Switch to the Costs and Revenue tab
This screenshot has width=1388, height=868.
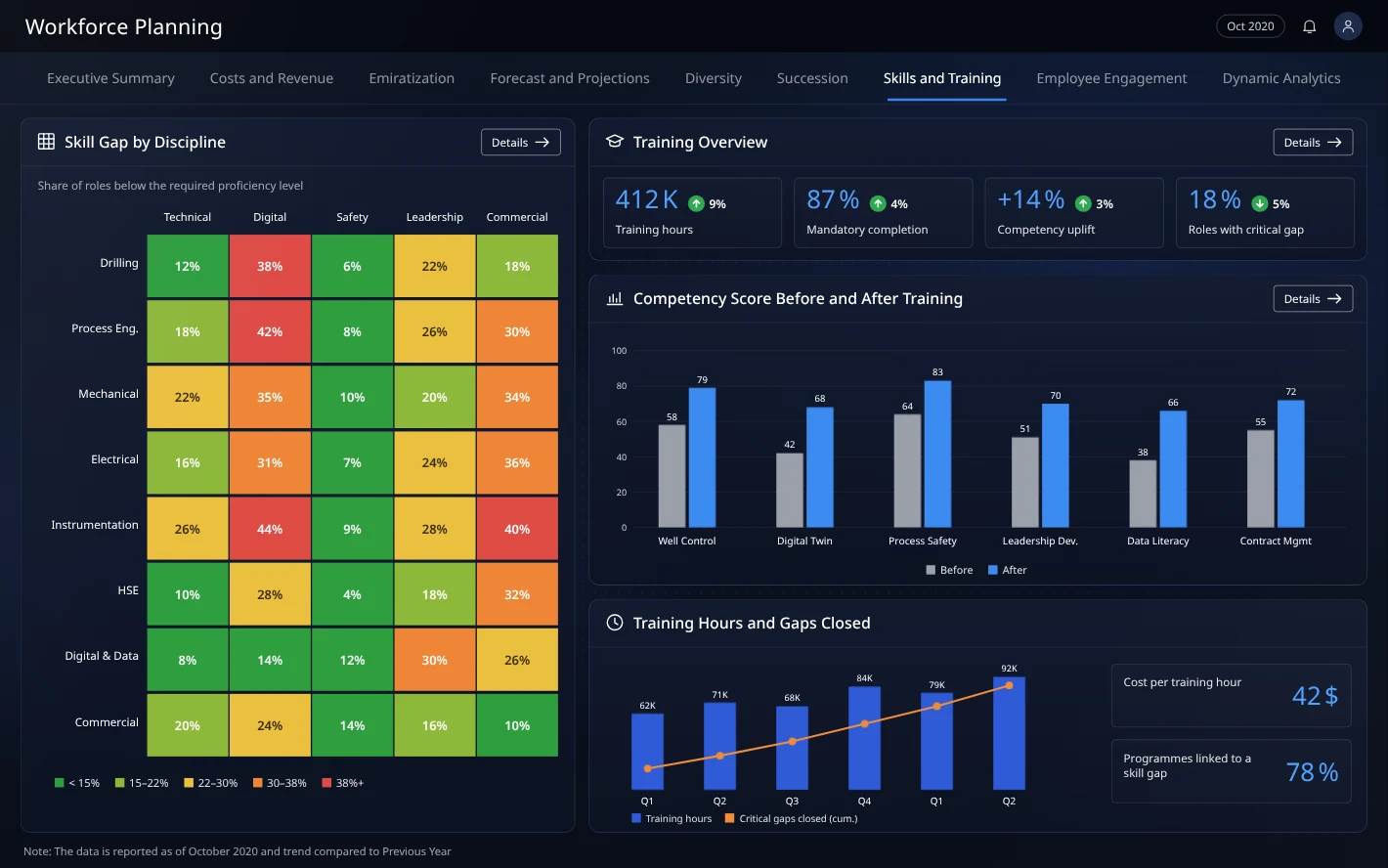272,78
